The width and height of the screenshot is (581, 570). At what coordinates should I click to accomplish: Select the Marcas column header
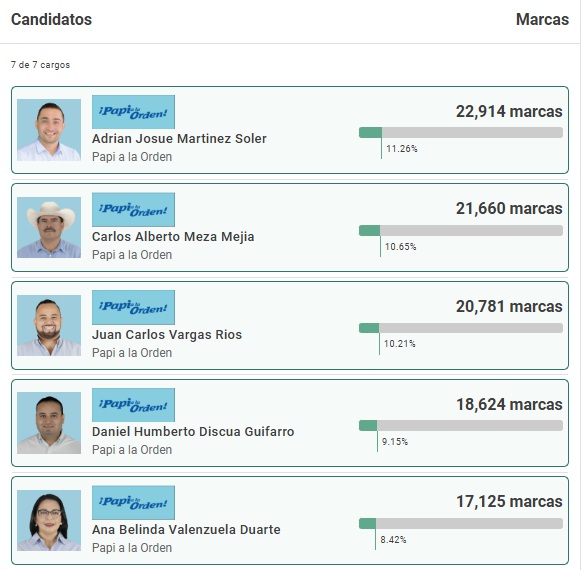(x=542, y=20)
